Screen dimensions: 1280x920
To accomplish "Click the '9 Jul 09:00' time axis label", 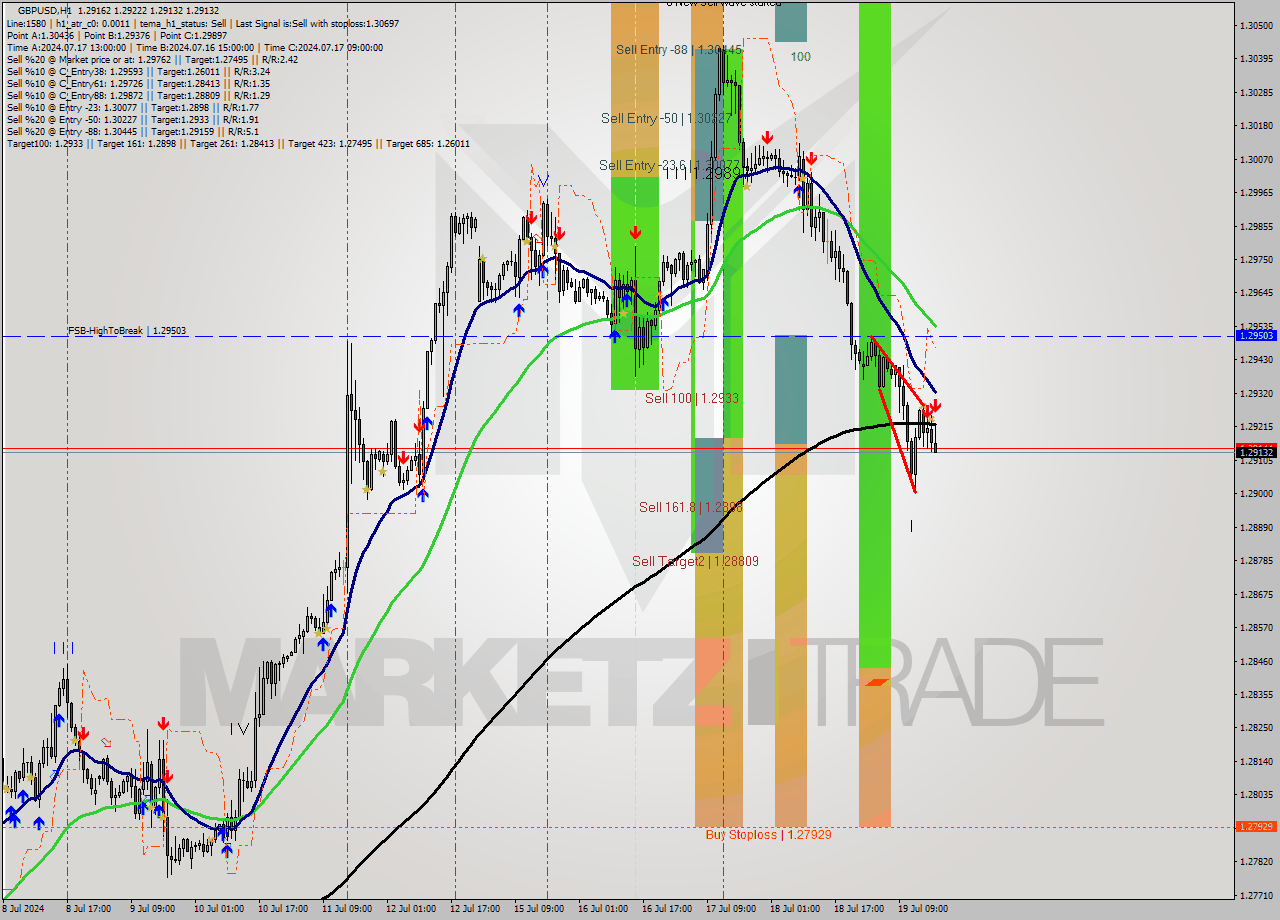I will pos(151,909).
